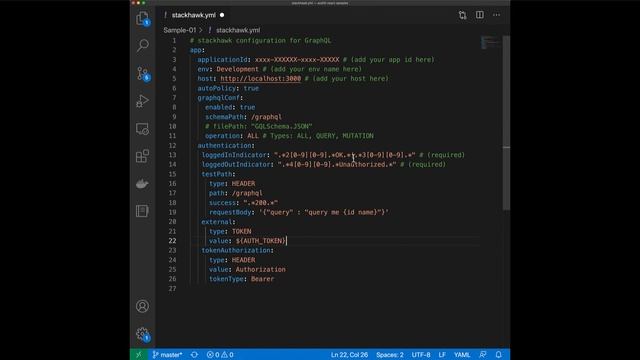Click the operation: ALL line

(231, 136)
